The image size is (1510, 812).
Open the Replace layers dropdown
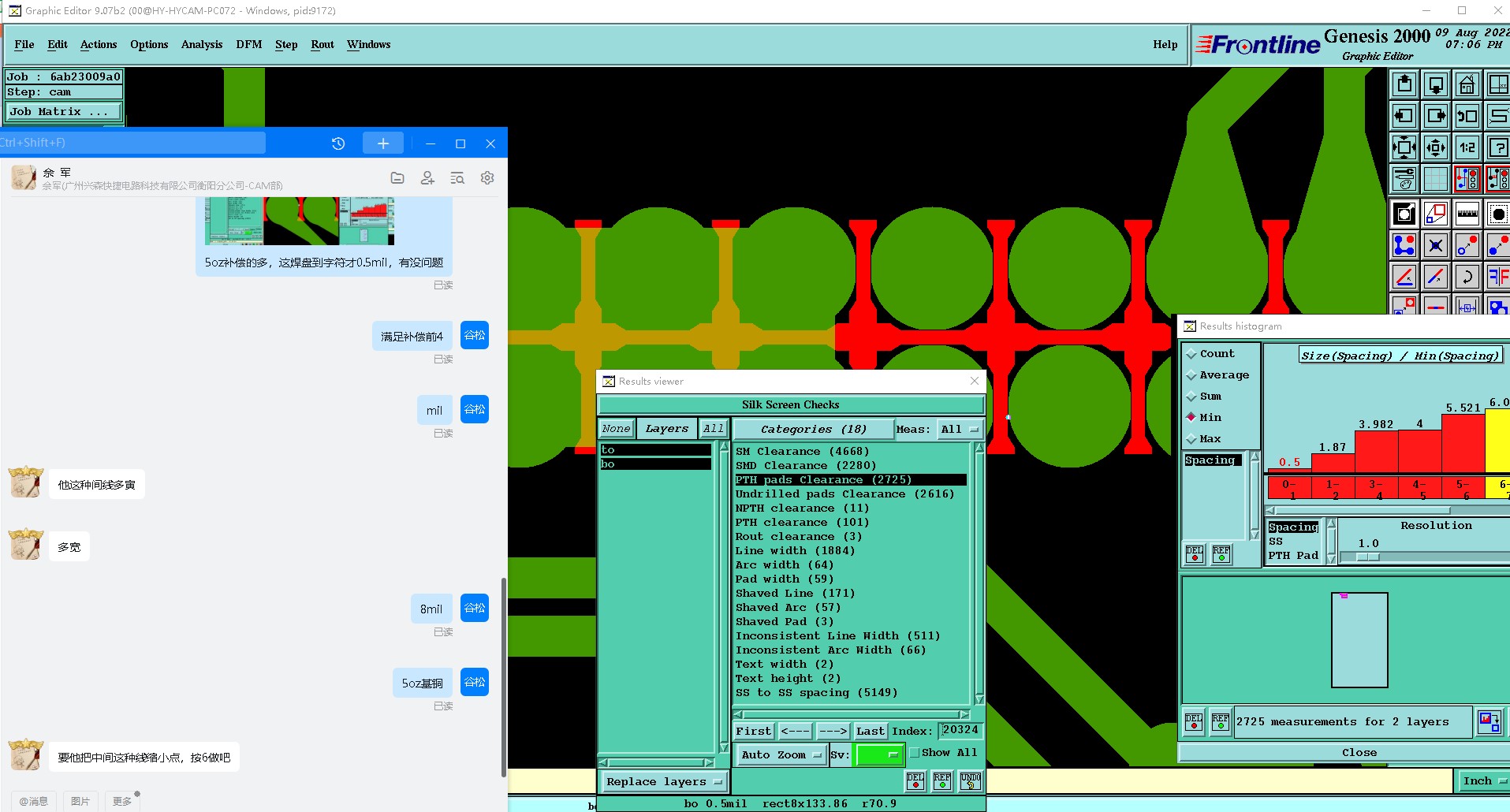click(664, 782)
